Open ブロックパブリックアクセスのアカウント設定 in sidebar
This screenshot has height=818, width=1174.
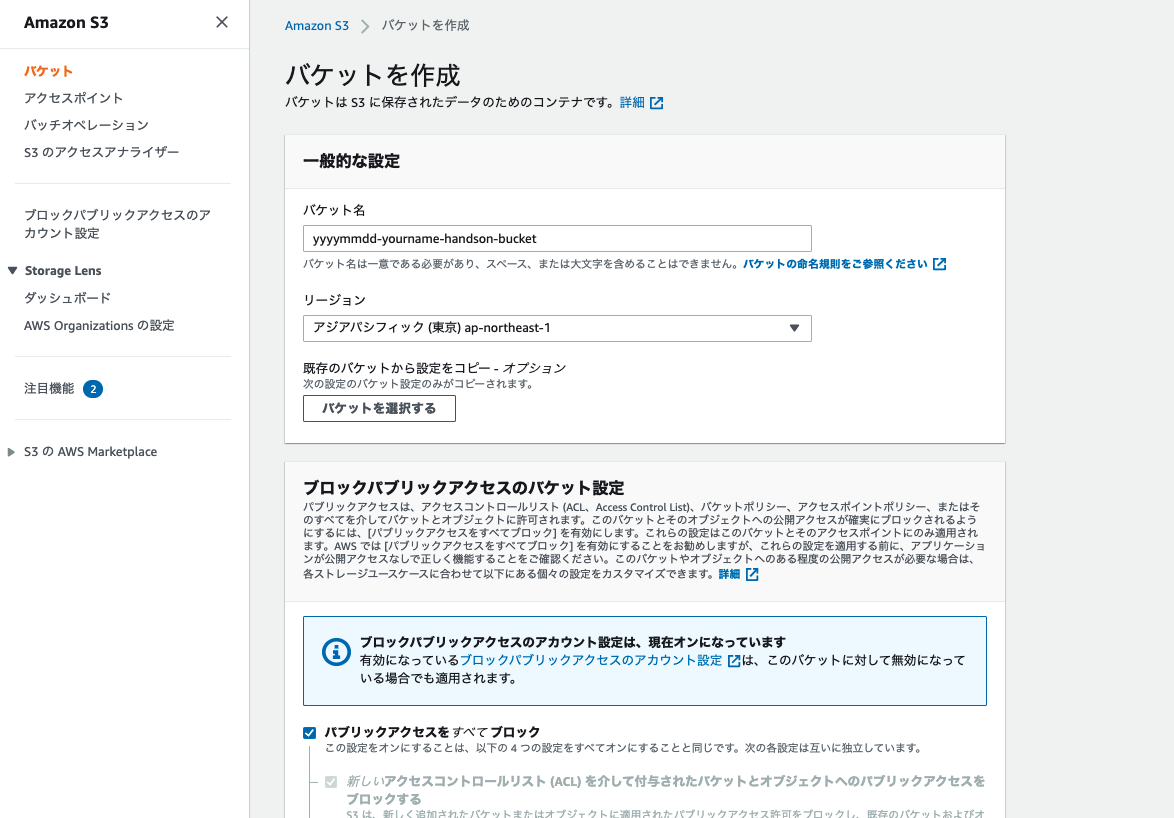pyautogui.click(x=117, y=224)
